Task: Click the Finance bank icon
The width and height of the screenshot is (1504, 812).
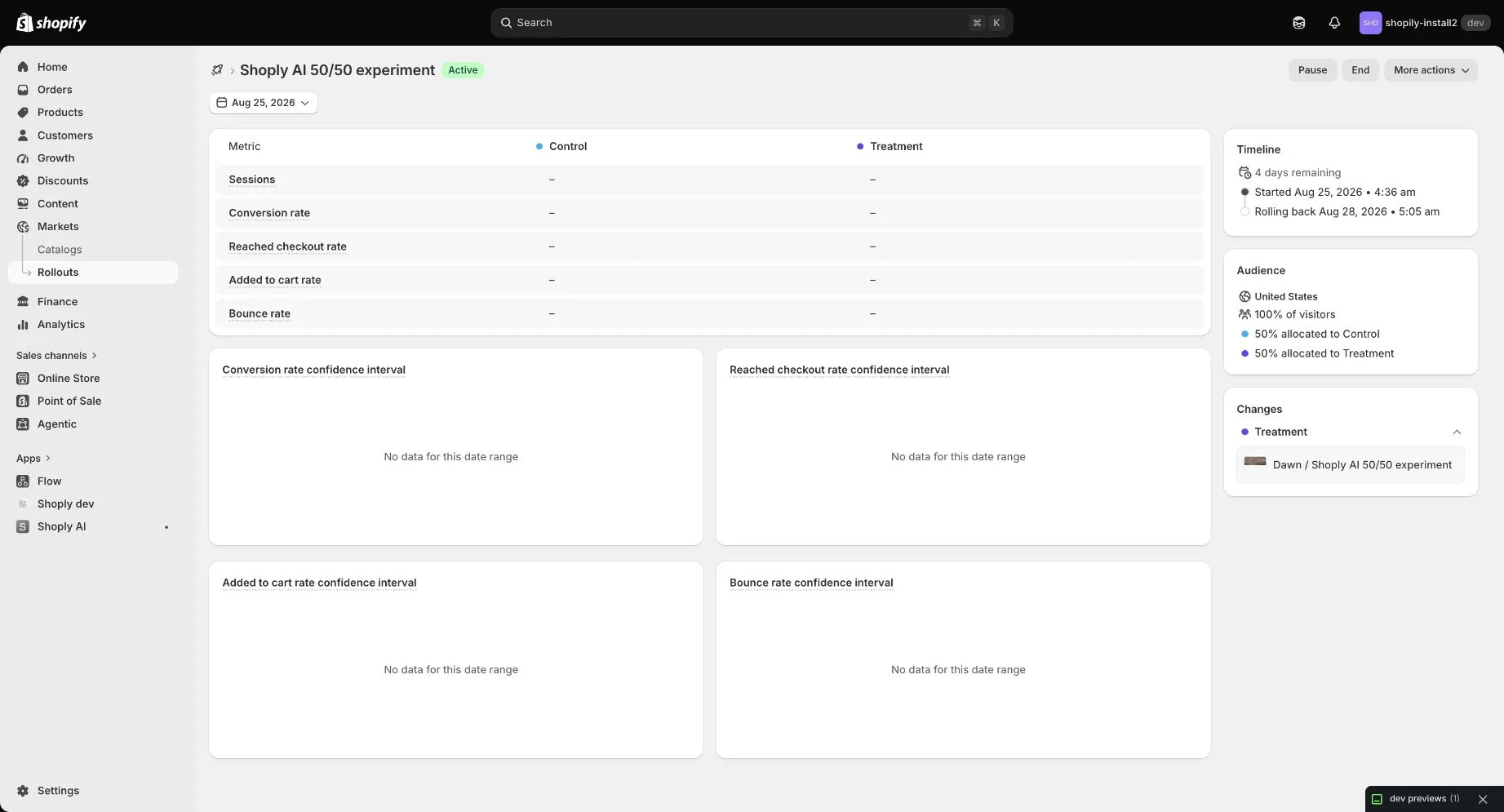Action: pos(23,302)
